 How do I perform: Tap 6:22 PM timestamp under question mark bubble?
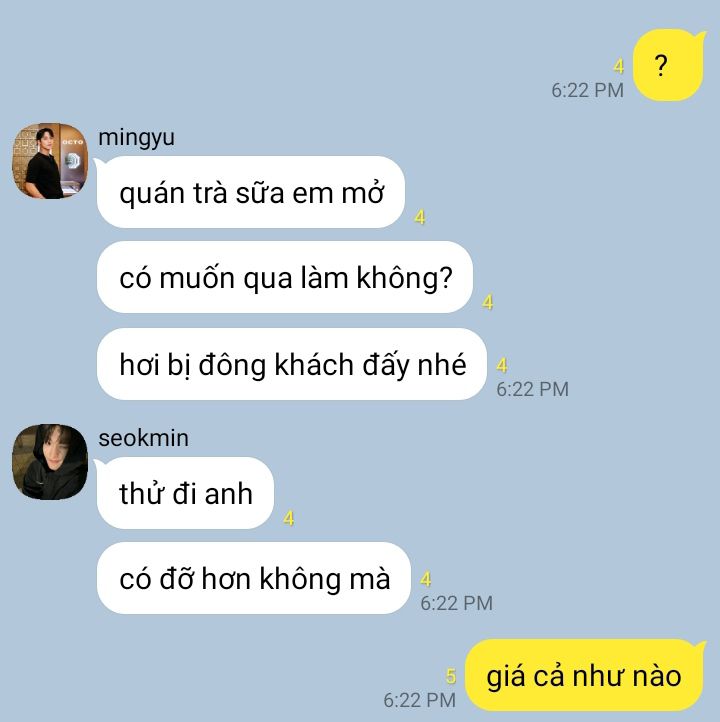click(x=587, y=90)
